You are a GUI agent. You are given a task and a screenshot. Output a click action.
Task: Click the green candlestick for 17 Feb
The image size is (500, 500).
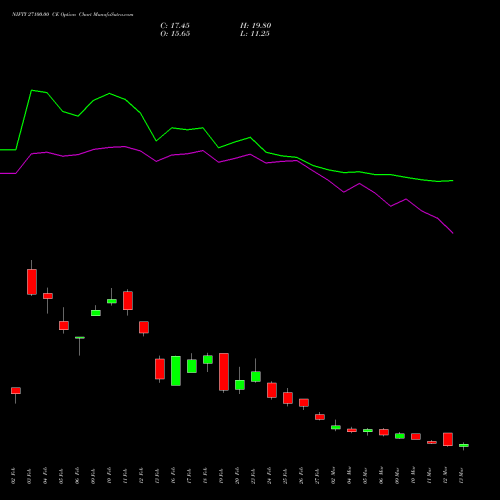point(192,366)
